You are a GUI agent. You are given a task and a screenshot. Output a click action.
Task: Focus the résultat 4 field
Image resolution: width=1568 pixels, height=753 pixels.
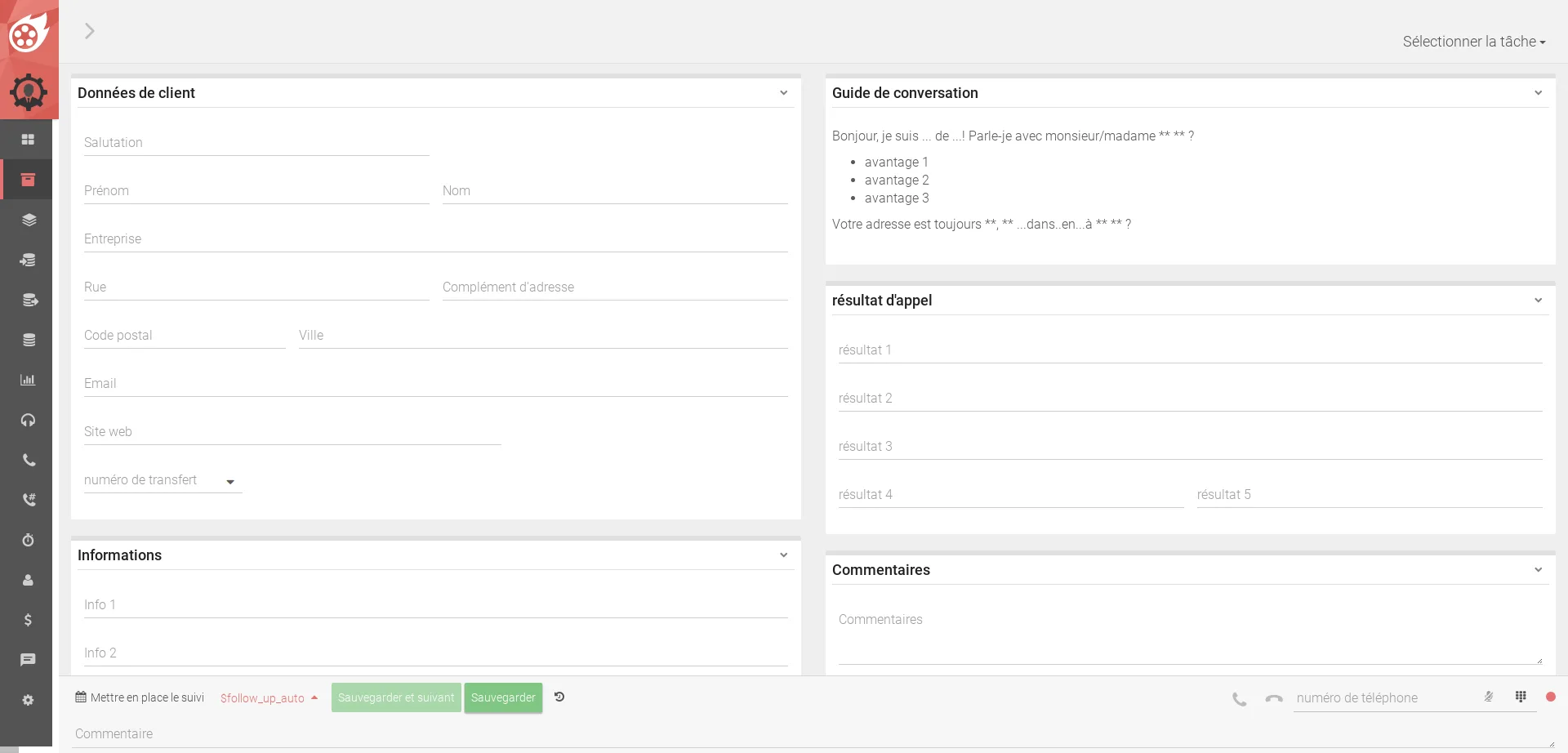1011,495
